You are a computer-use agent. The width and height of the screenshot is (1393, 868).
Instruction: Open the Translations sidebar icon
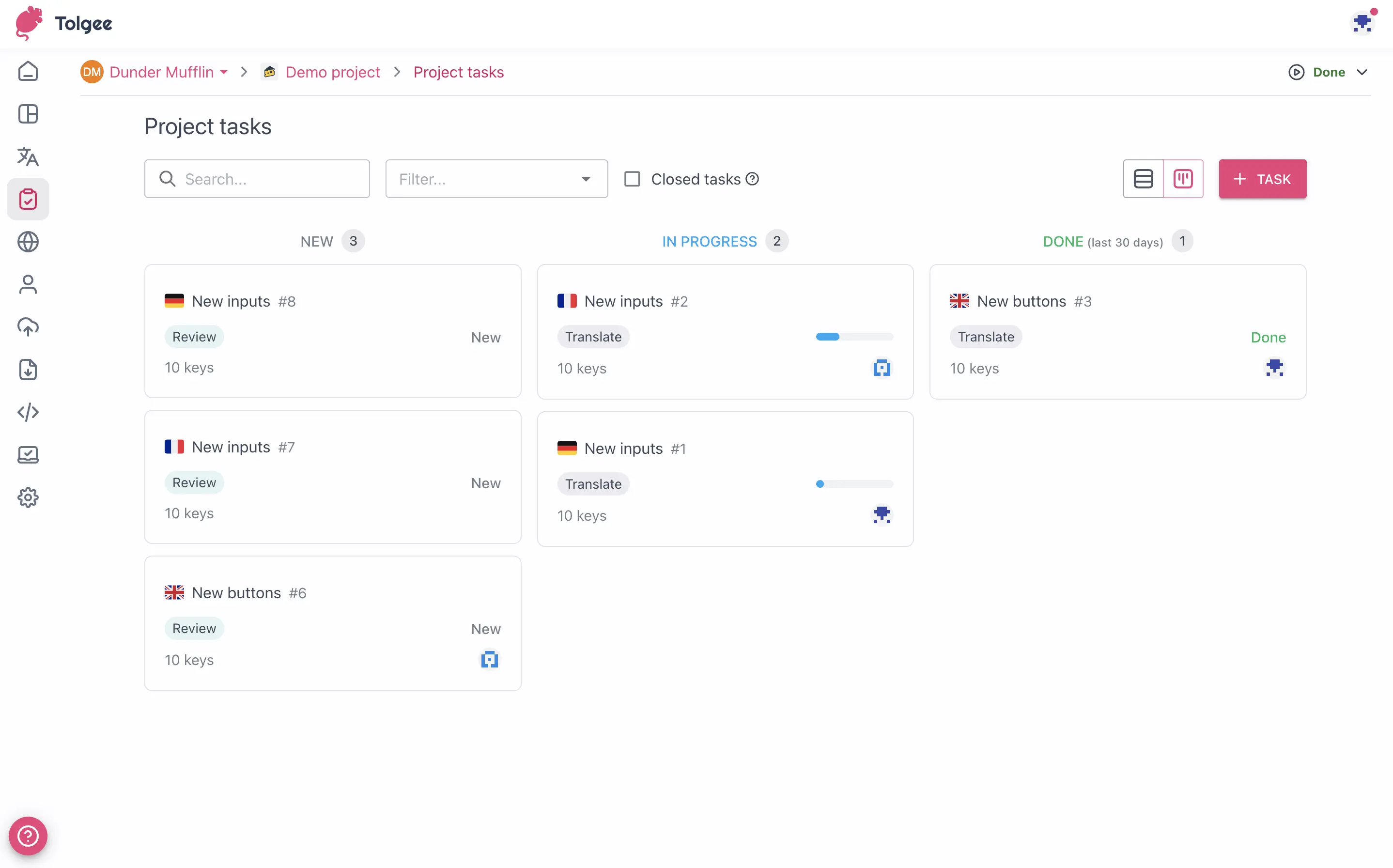tap(28, 157)
